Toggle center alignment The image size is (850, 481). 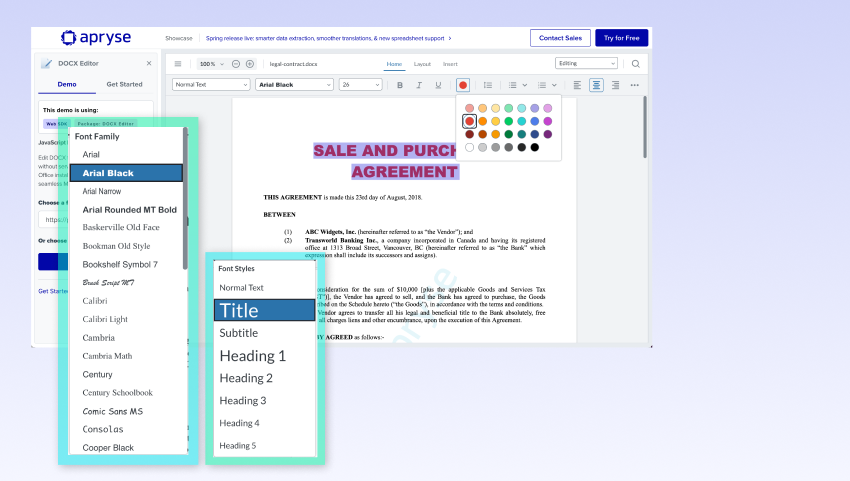(x=596, y=85)
